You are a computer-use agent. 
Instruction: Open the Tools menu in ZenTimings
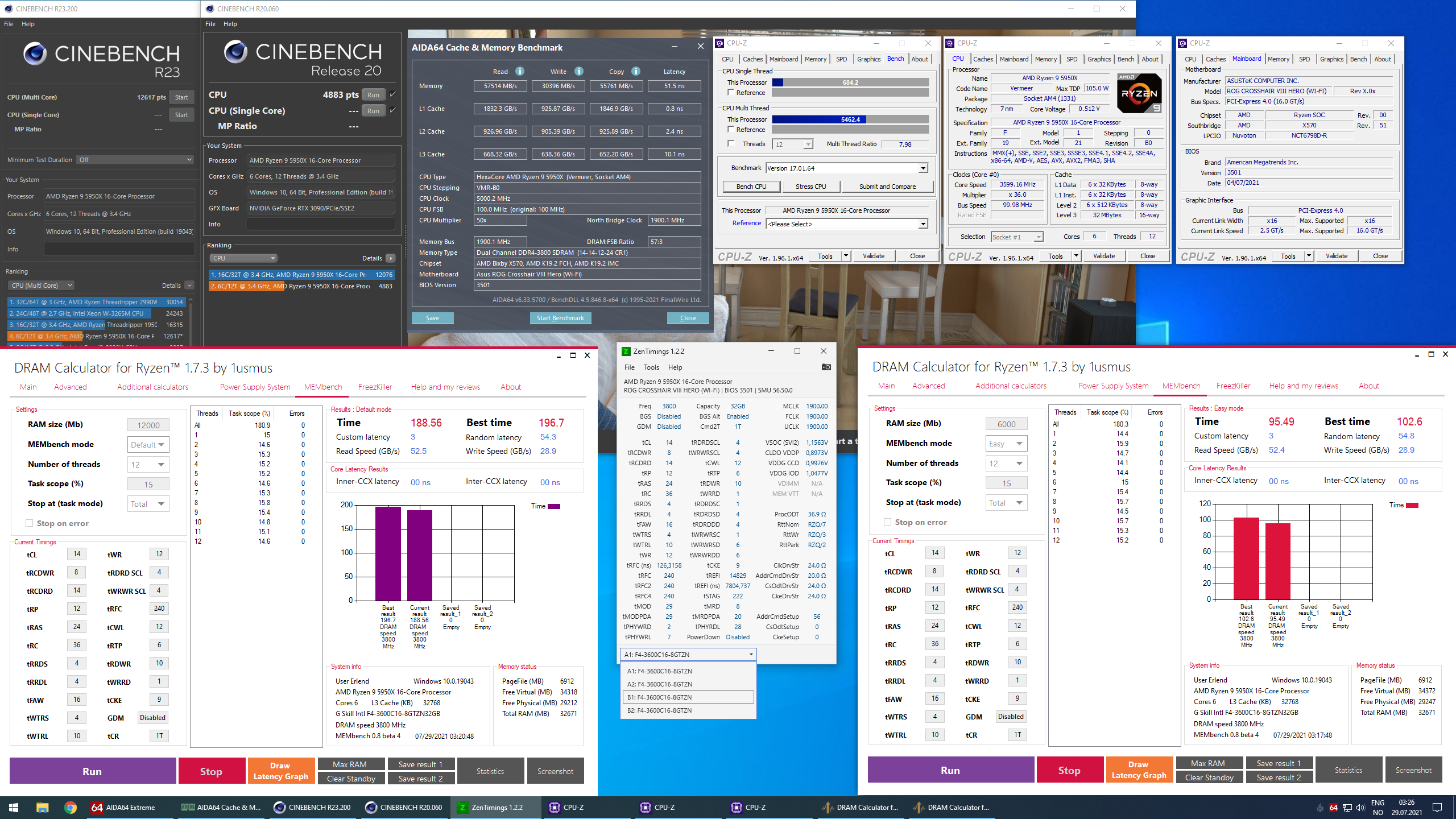click(651, 367)
